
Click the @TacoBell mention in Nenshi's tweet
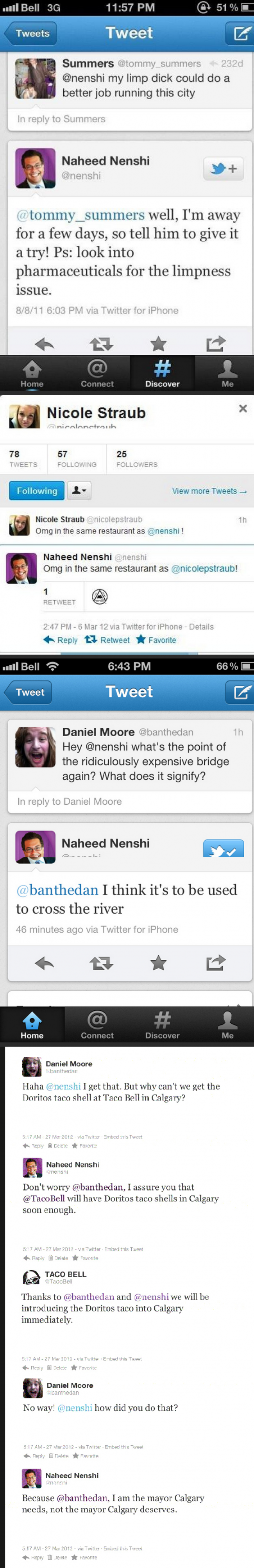[44, 1199]
